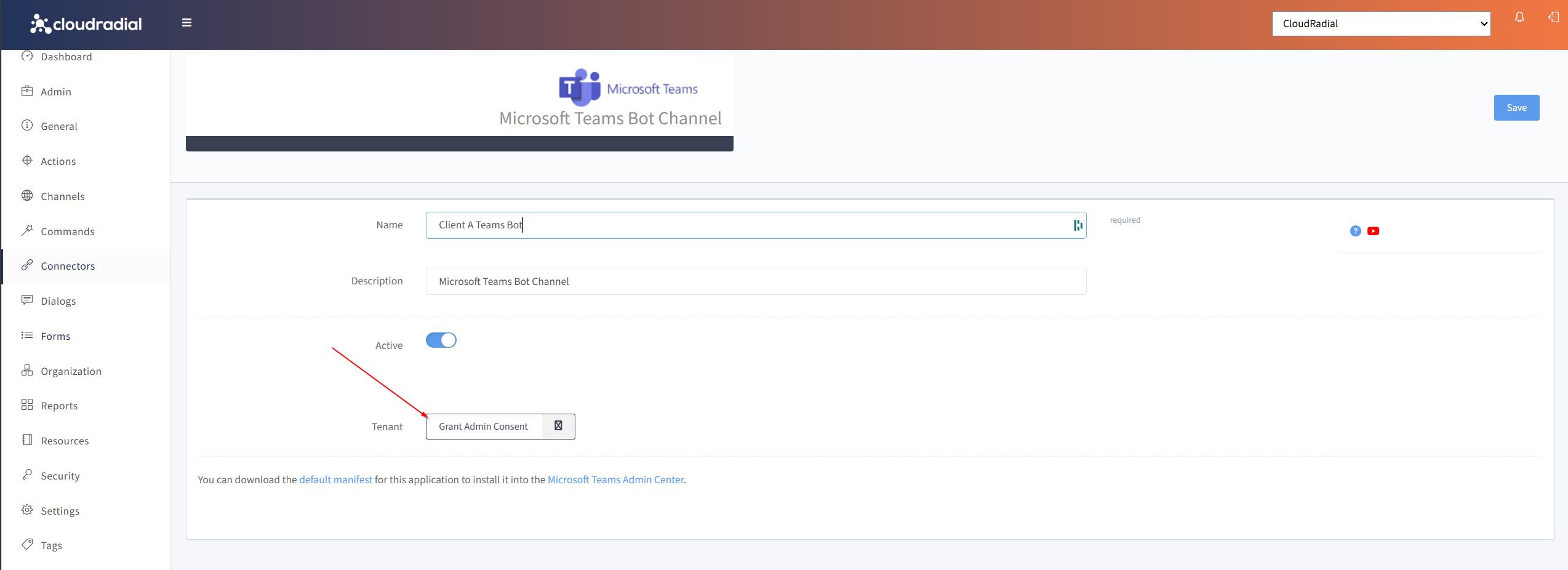This screenshot has height=570, width=1568.
Task: Select Connectors menu entry
Action: pos(68,266)
